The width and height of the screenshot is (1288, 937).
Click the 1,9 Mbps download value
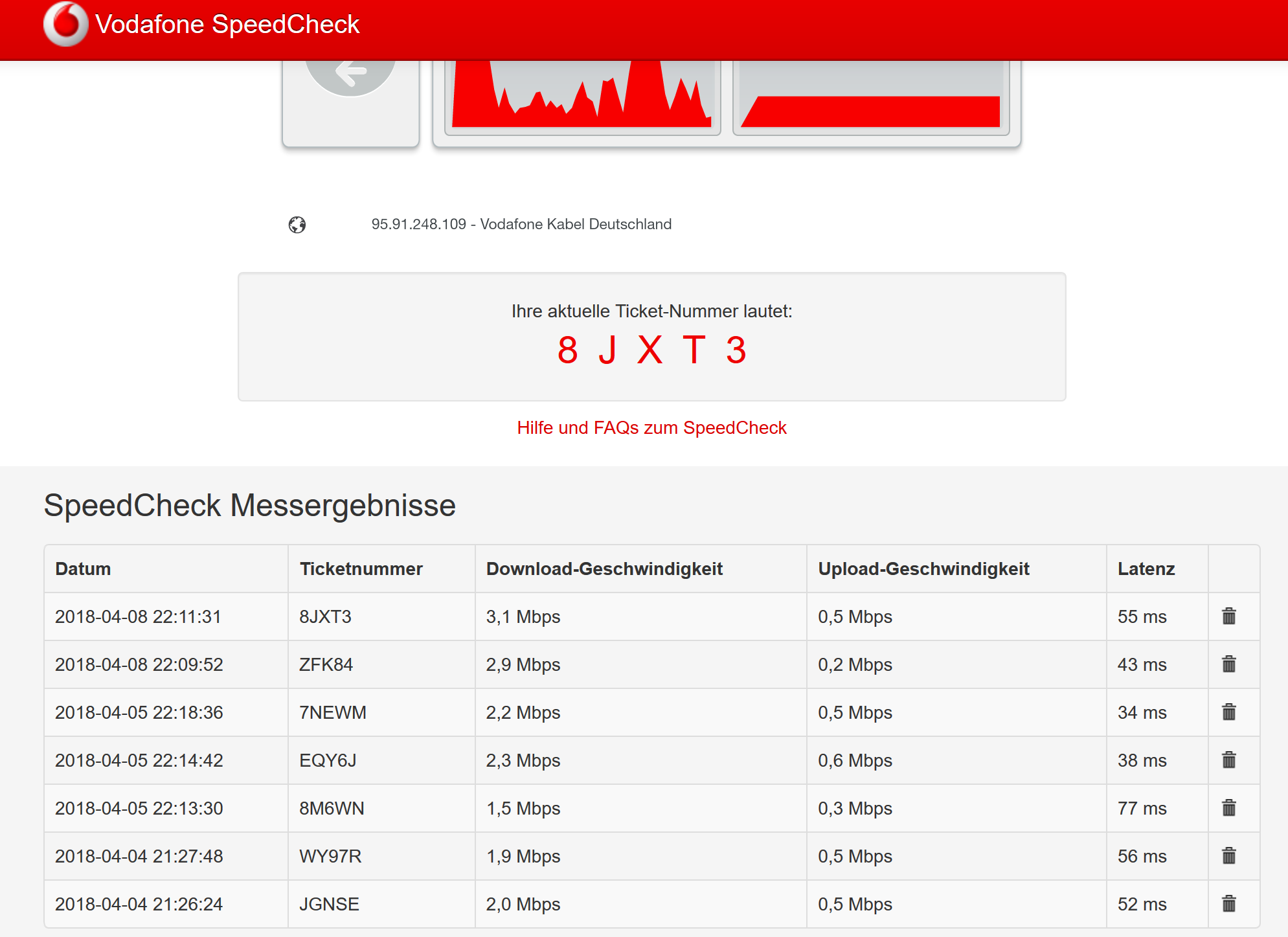click(523, 856)
